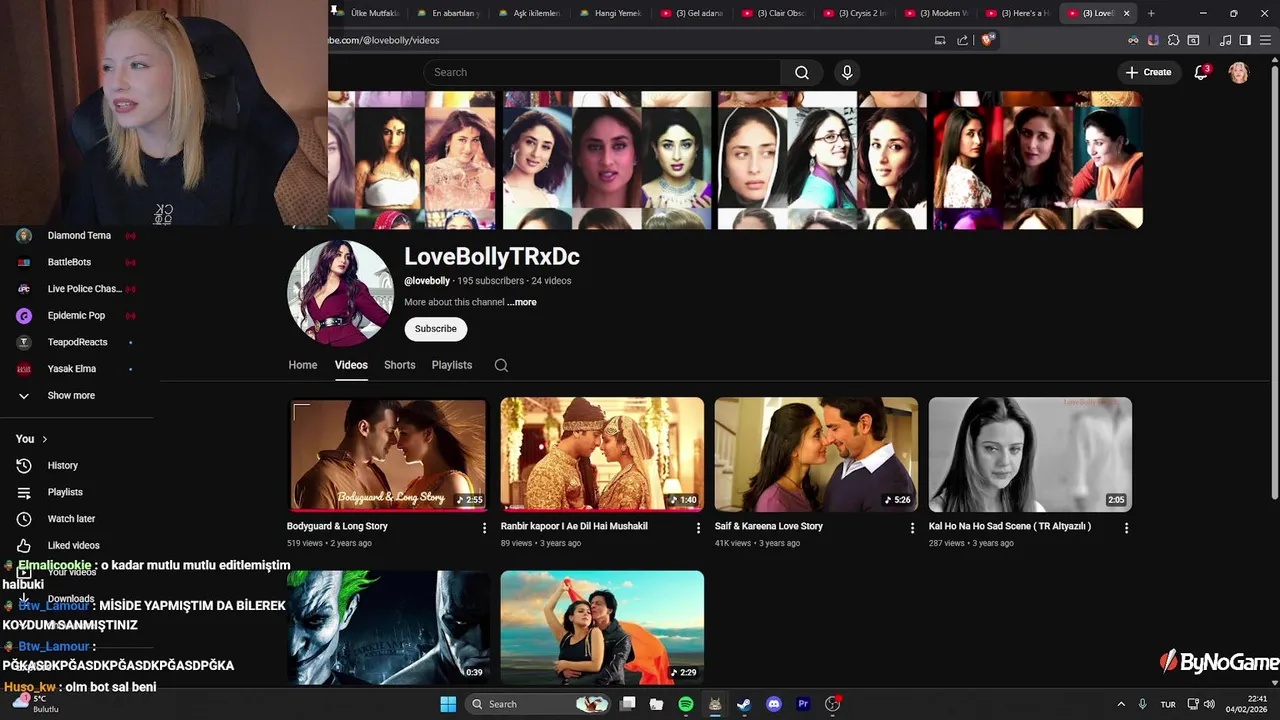
Task: Expand channel description with ...more
Action: pyautogui.click(x=522, y=302)
